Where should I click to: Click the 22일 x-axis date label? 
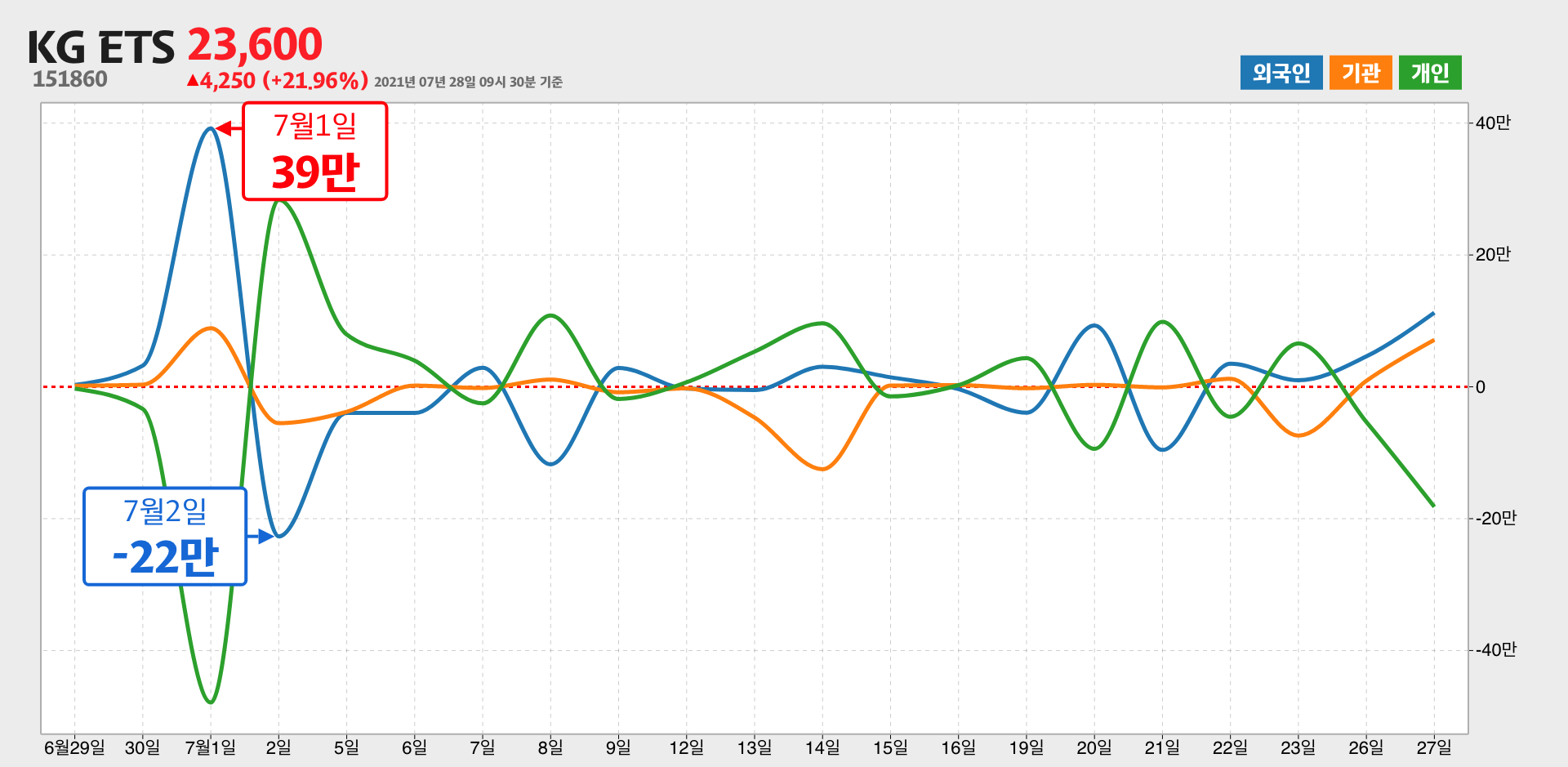[1230, 747]
